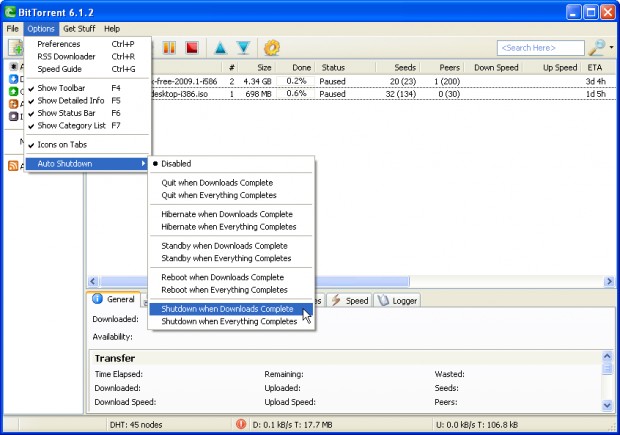Open the search engine dropdown arrow

(611, 47)
